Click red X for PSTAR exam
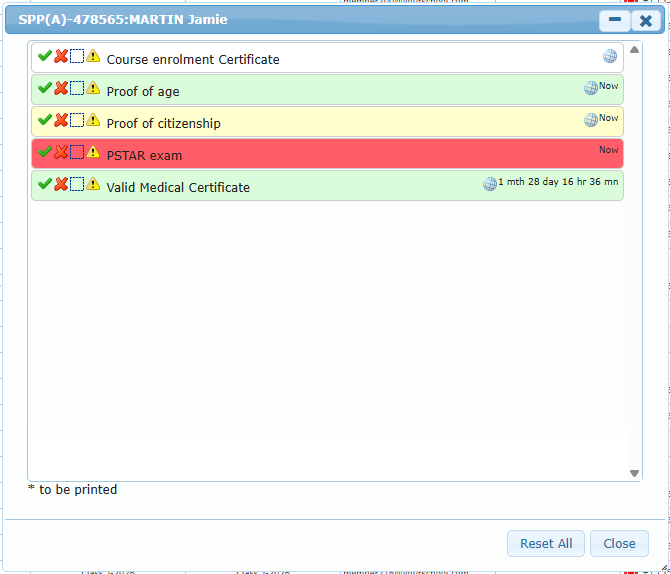Image resolution: width=670 pixels, height=574 pixels. coord(61,152)
